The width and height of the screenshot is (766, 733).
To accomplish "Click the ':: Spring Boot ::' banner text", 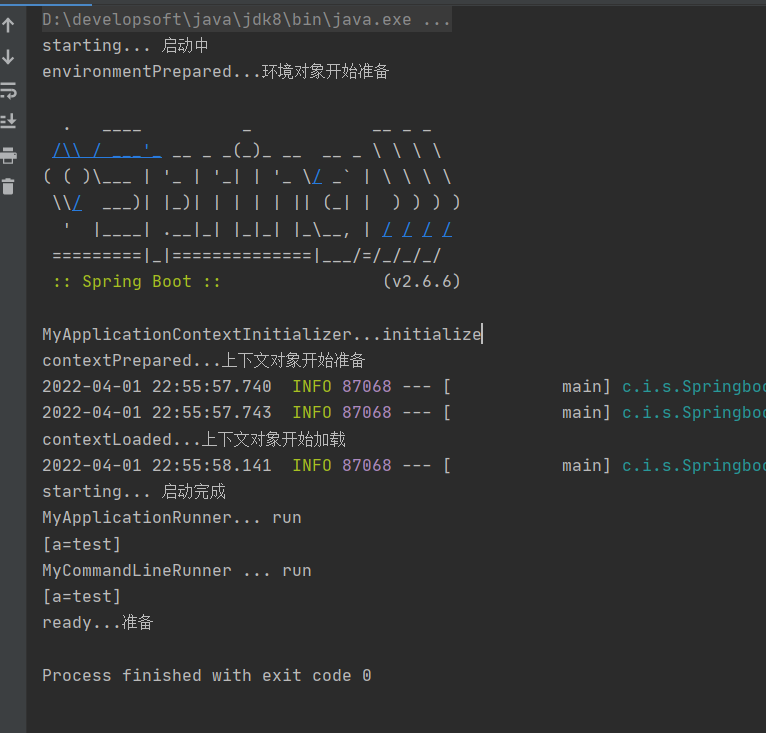I will [x=137, y=281].
